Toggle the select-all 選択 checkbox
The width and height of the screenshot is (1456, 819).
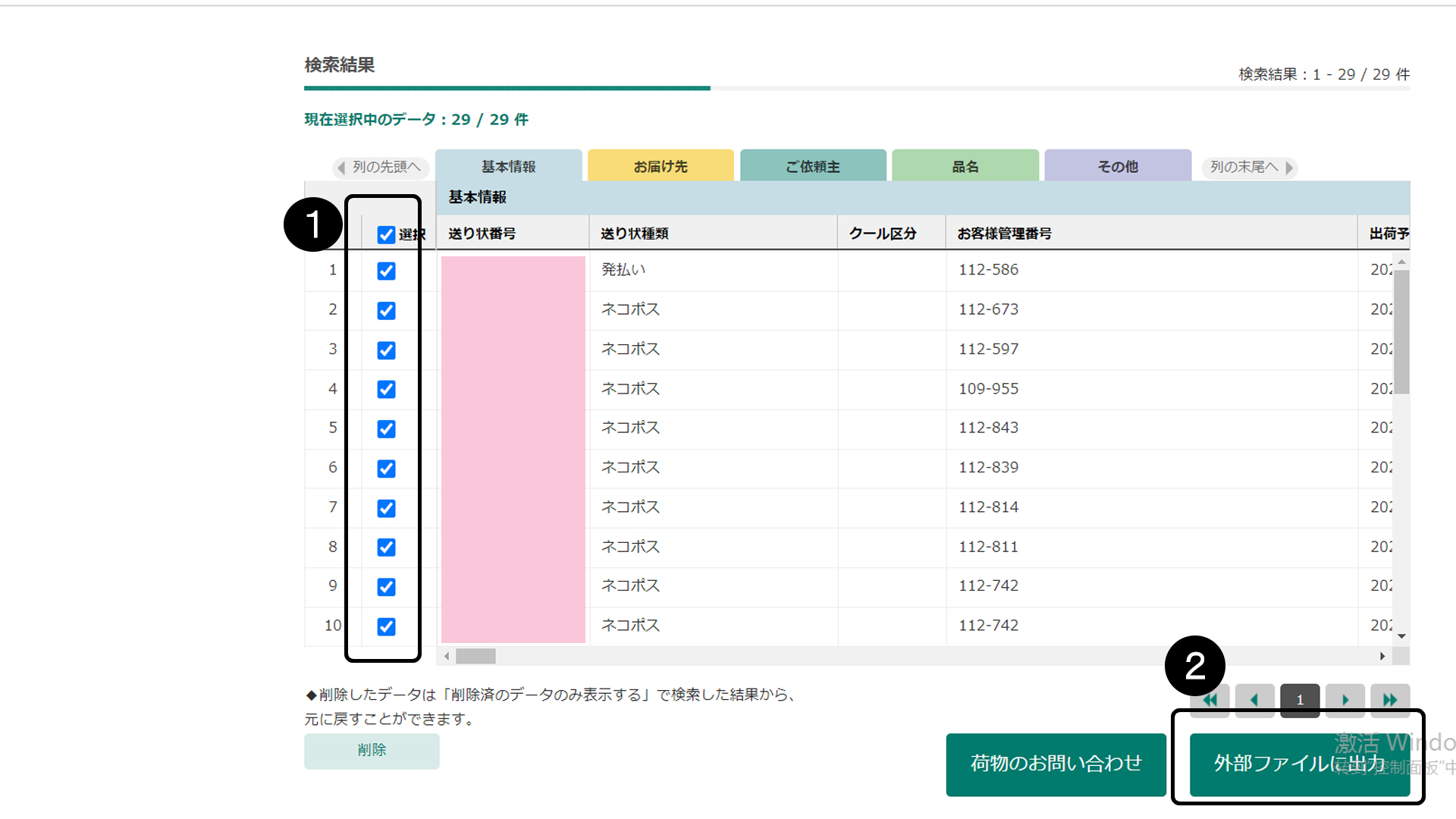386,234
